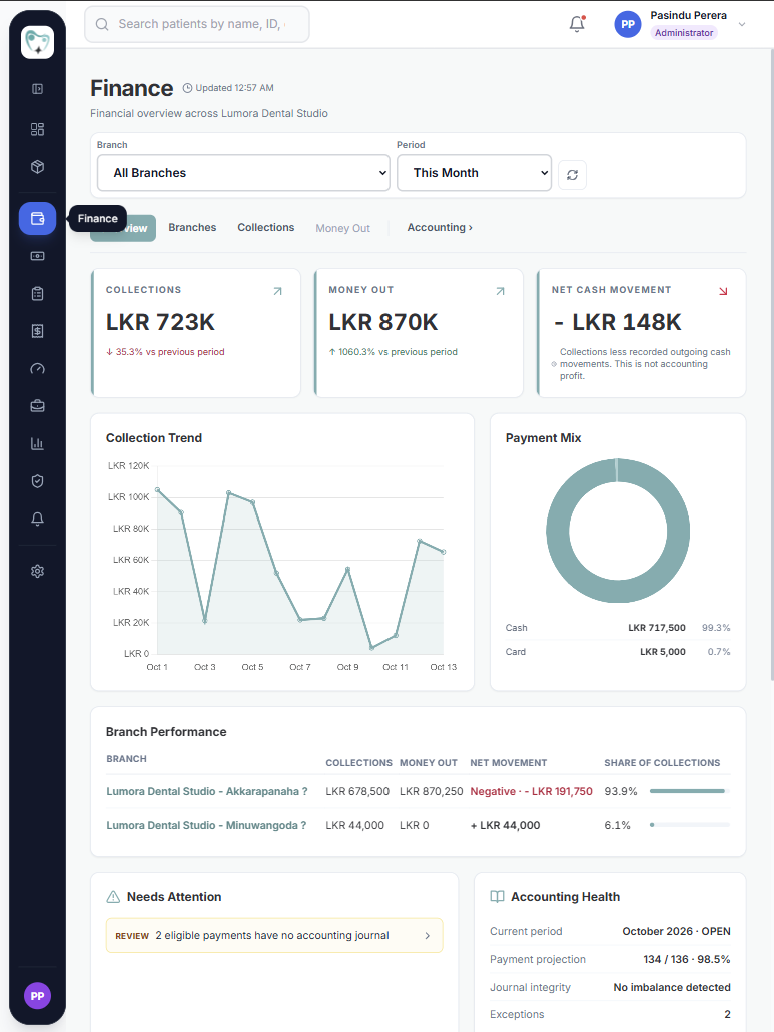The width and height of the screenshot is (774, 1032).
Task: Open the dashboard grid icon in sidebar
Action: tap(38, 129)
